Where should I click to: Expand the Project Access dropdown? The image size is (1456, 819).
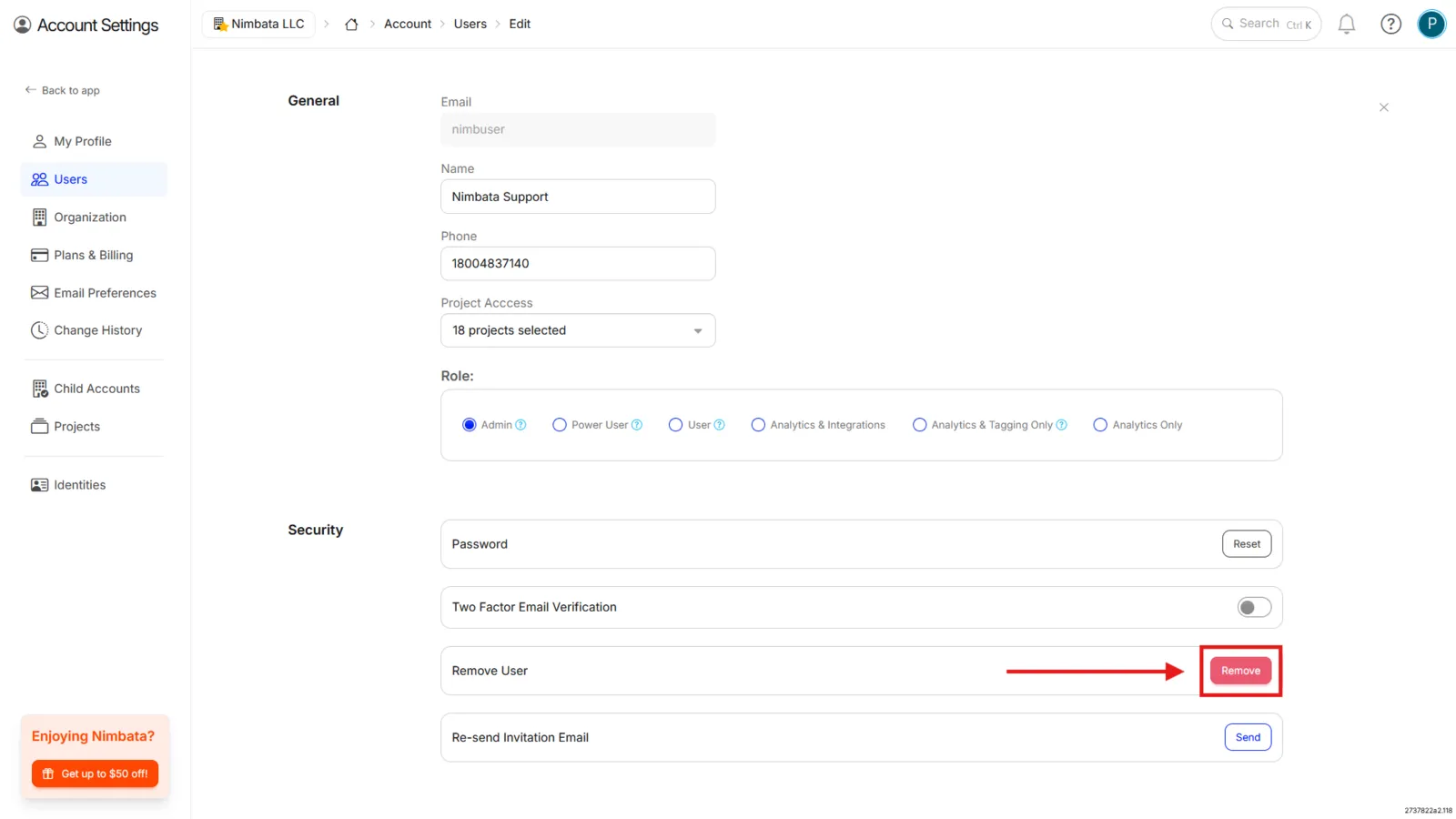point(578,330)
